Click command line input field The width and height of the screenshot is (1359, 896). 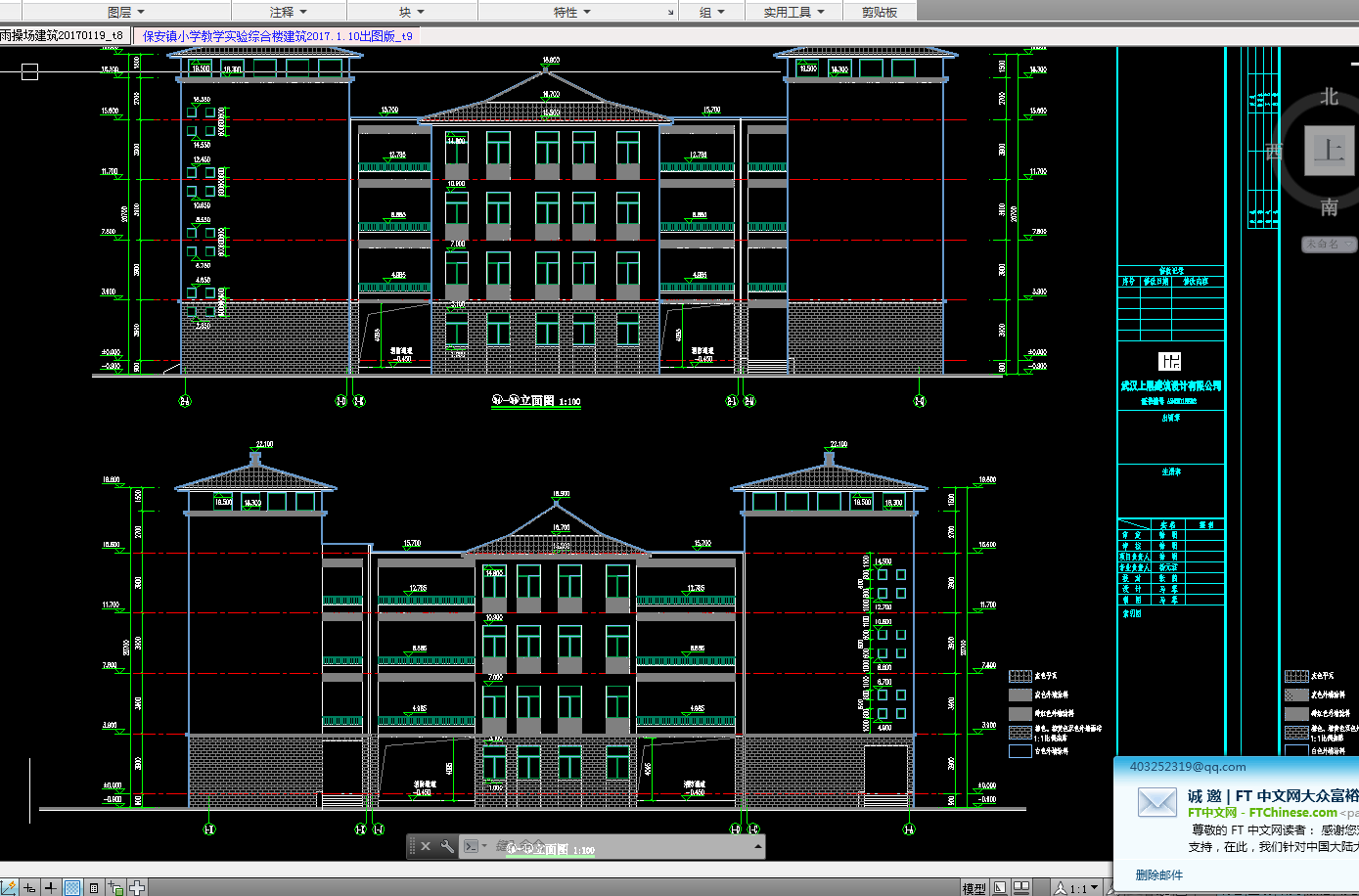pos(618,847)
